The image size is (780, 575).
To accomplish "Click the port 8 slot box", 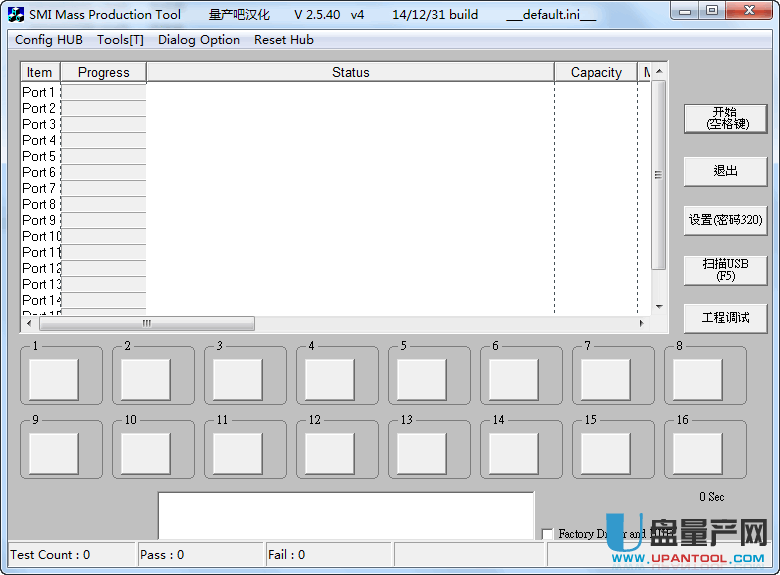I will [x=698, y=379].
